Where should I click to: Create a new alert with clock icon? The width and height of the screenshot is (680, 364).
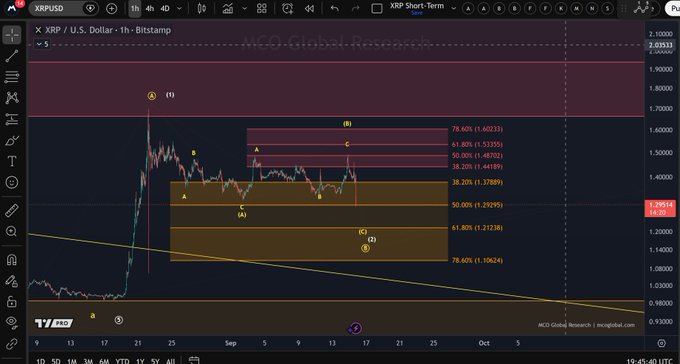tap(287, 8)
